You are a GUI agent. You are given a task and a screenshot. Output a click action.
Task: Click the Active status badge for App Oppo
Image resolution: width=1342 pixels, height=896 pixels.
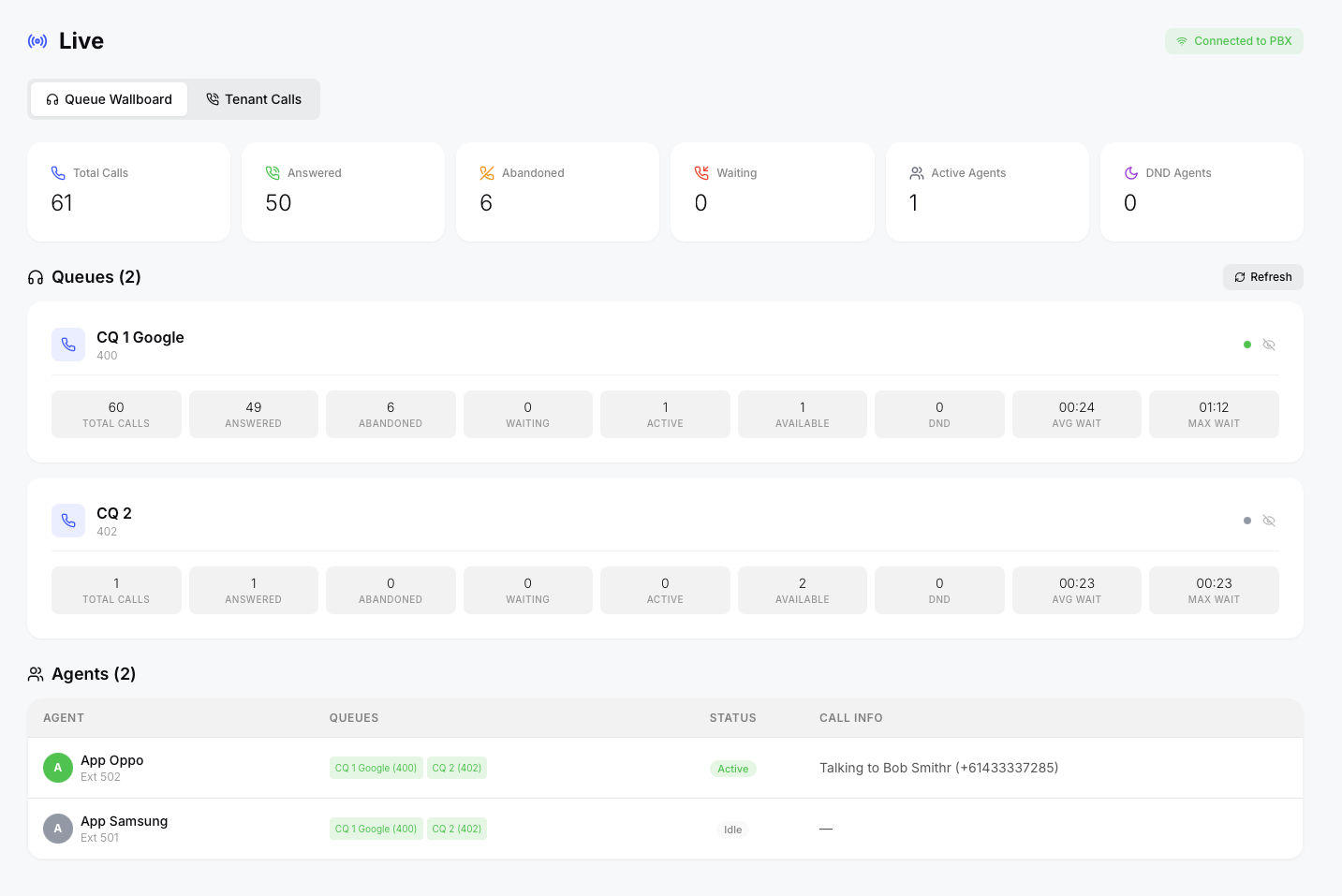click(x=732, y=769)
